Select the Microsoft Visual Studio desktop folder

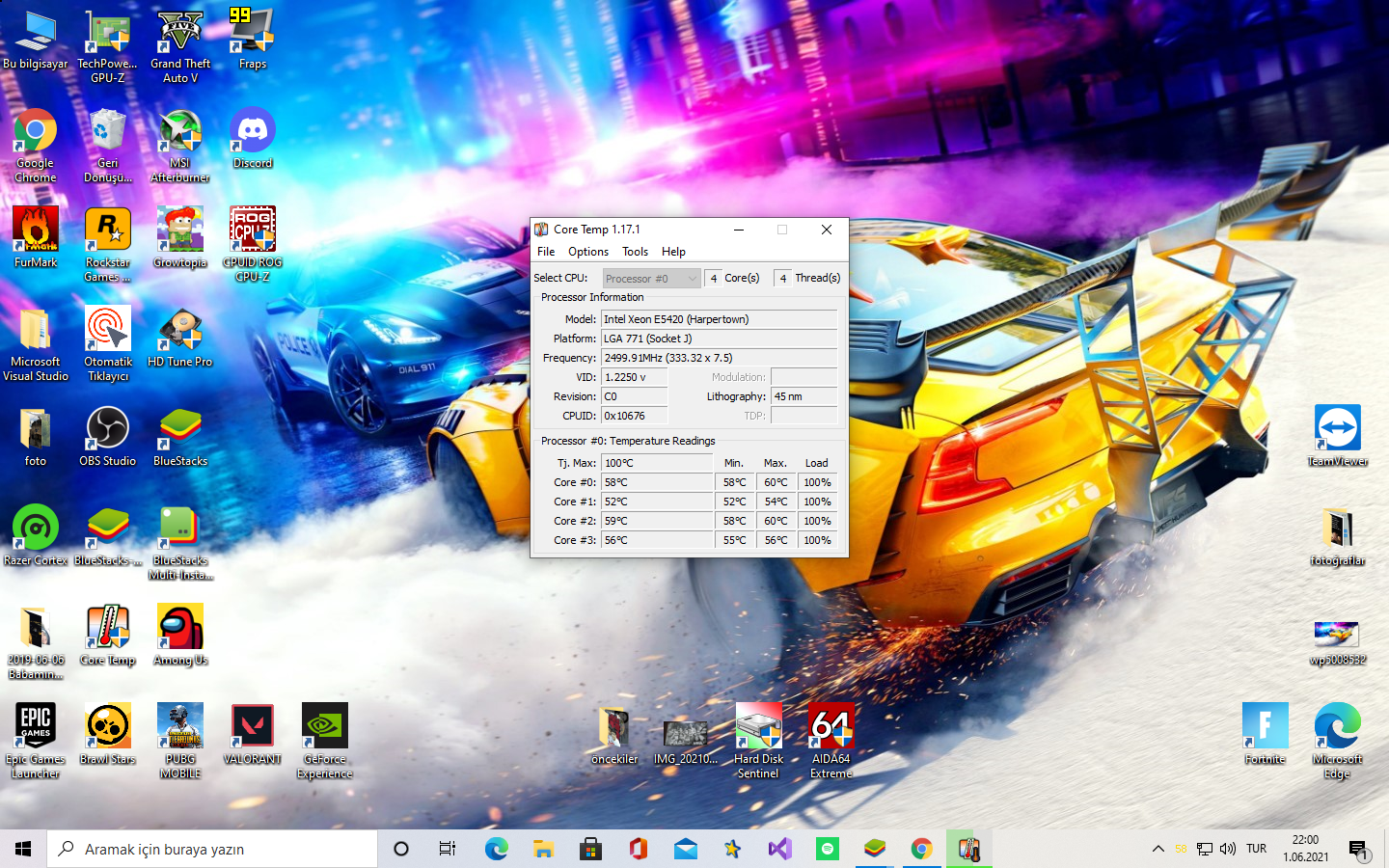pos(36,344)
